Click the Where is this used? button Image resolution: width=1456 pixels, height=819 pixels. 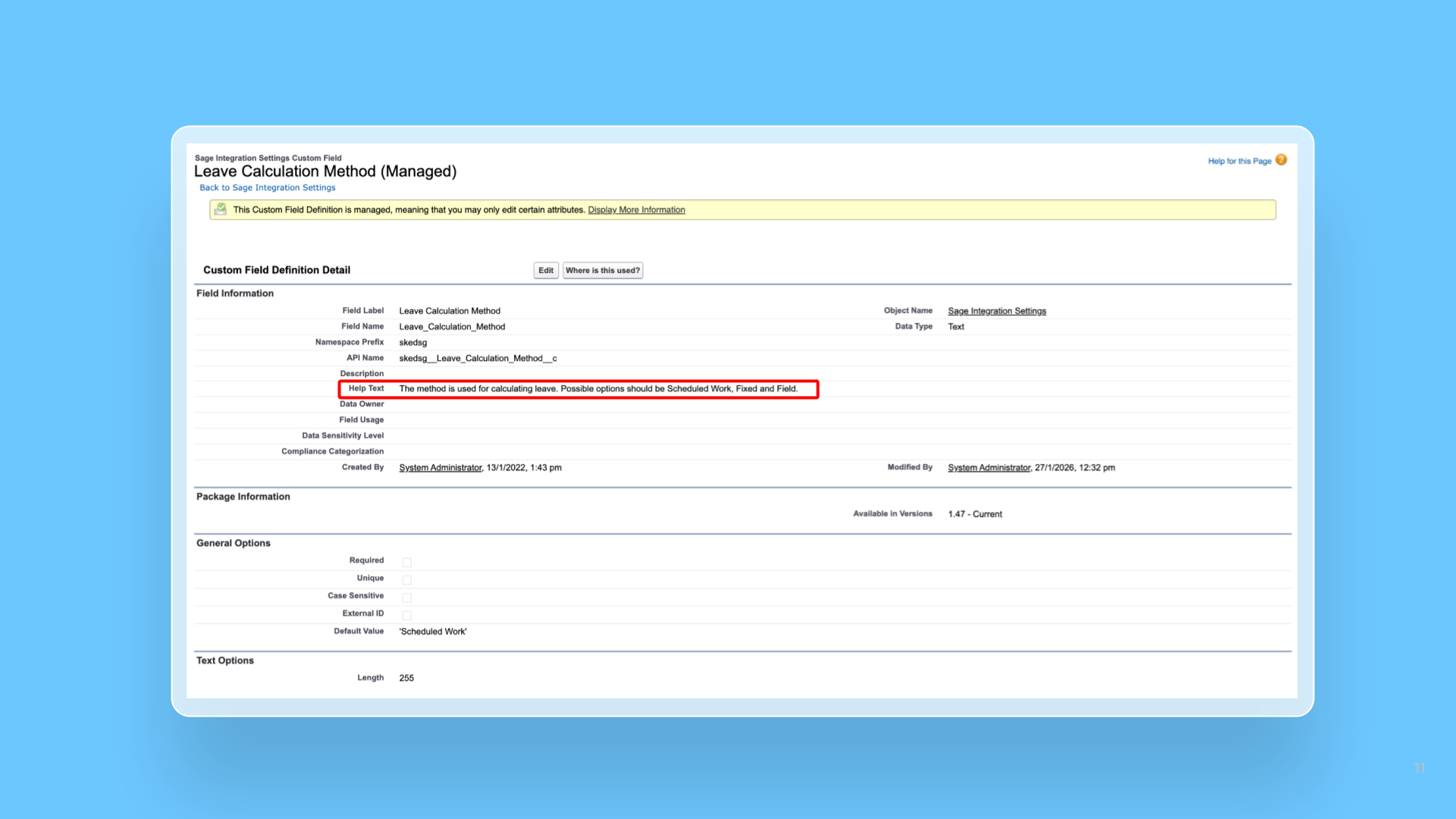click(x=603, y=271)
